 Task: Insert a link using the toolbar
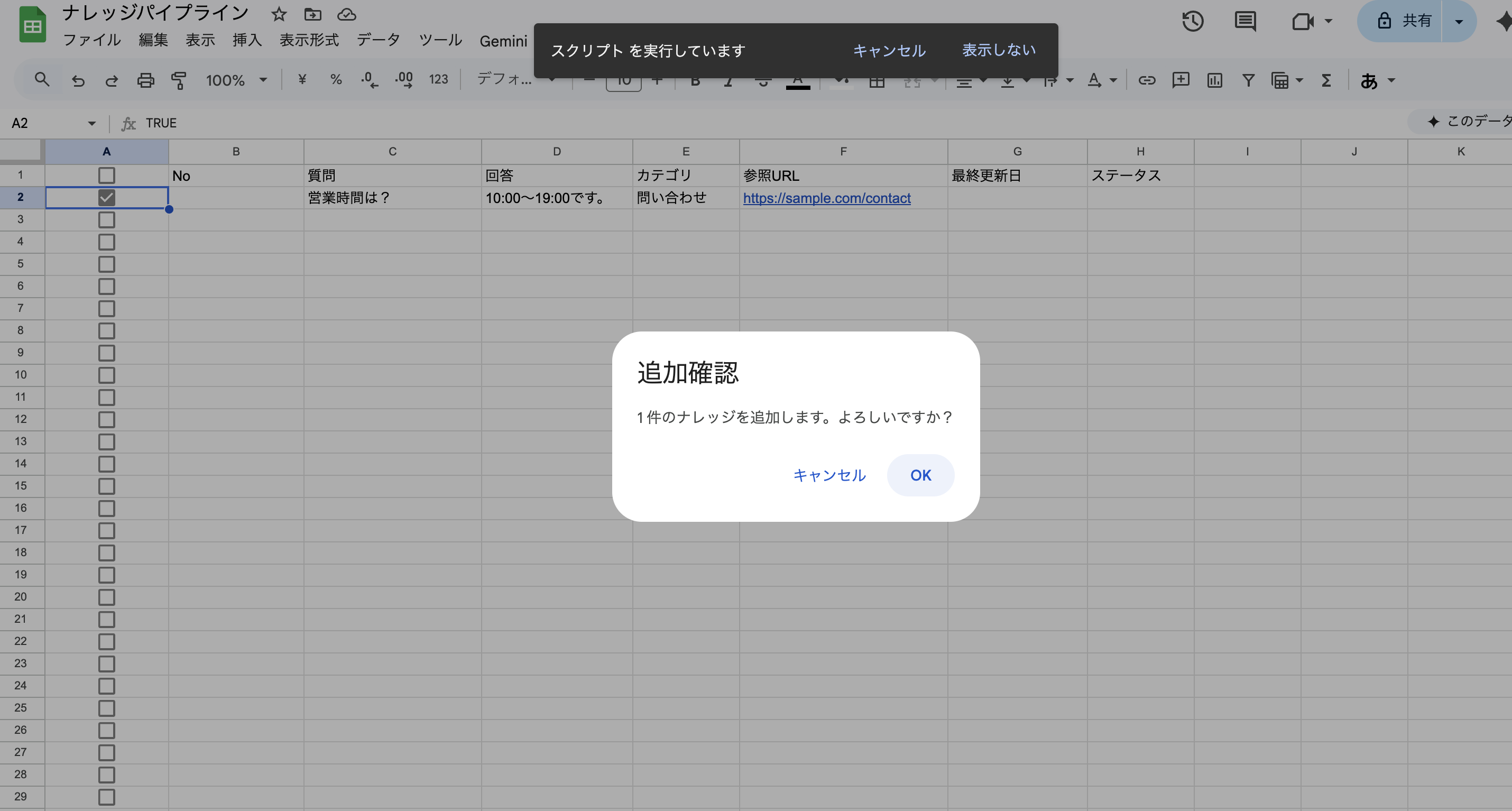pos(1148,80)
